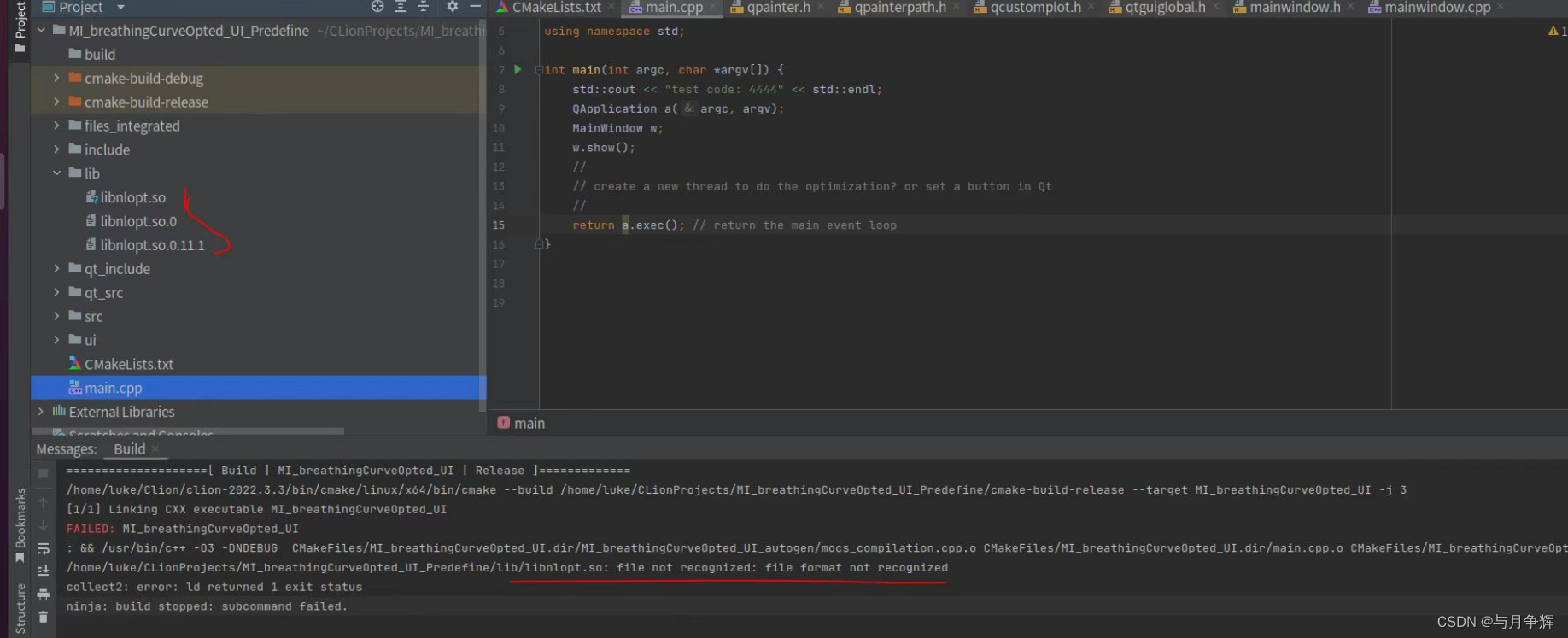Expand the ui folder
Image resolution: width=1568 pixels, height=638 pixels.
pyautogui.click(x=56, y=341)
